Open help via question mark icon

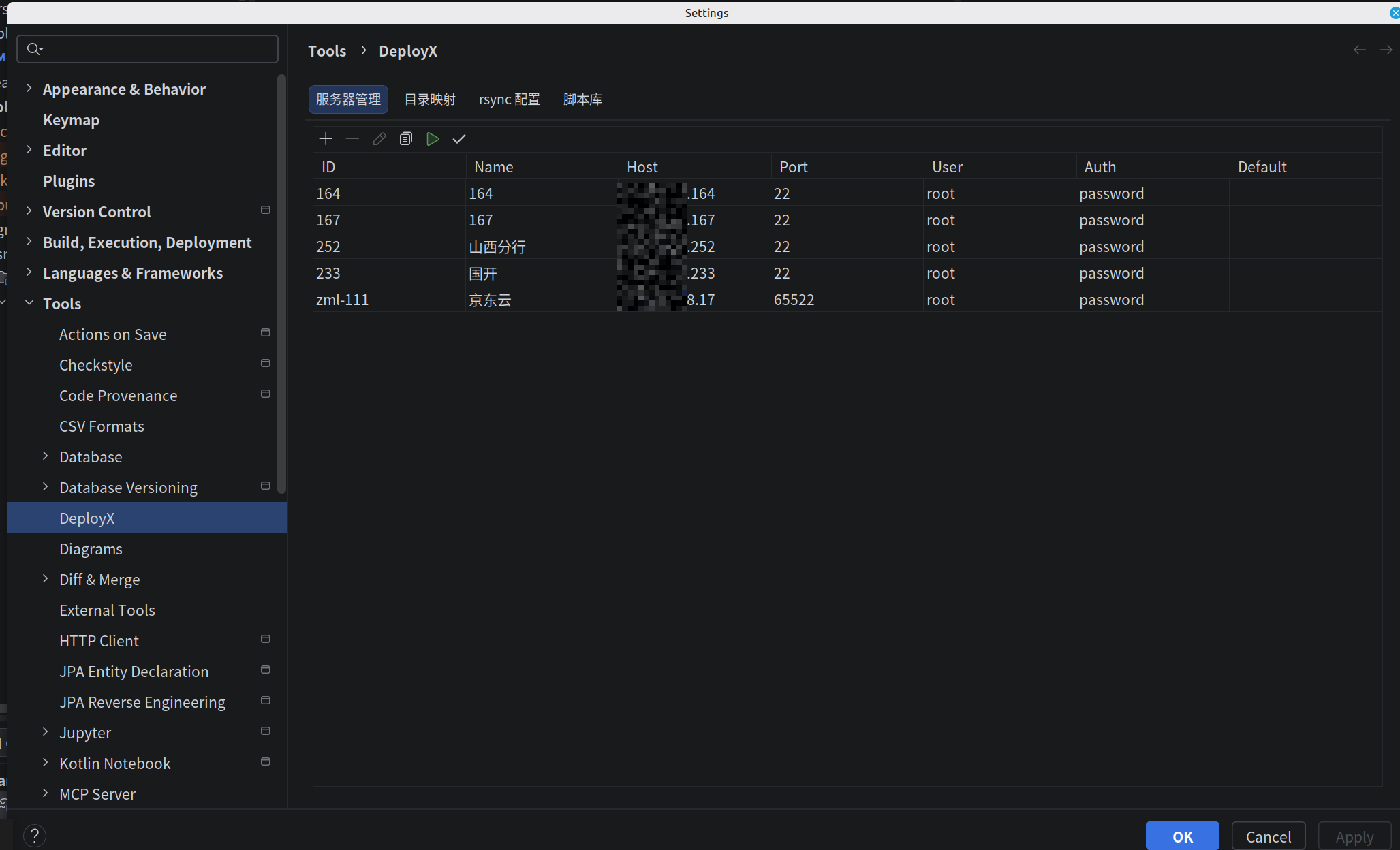35,835
